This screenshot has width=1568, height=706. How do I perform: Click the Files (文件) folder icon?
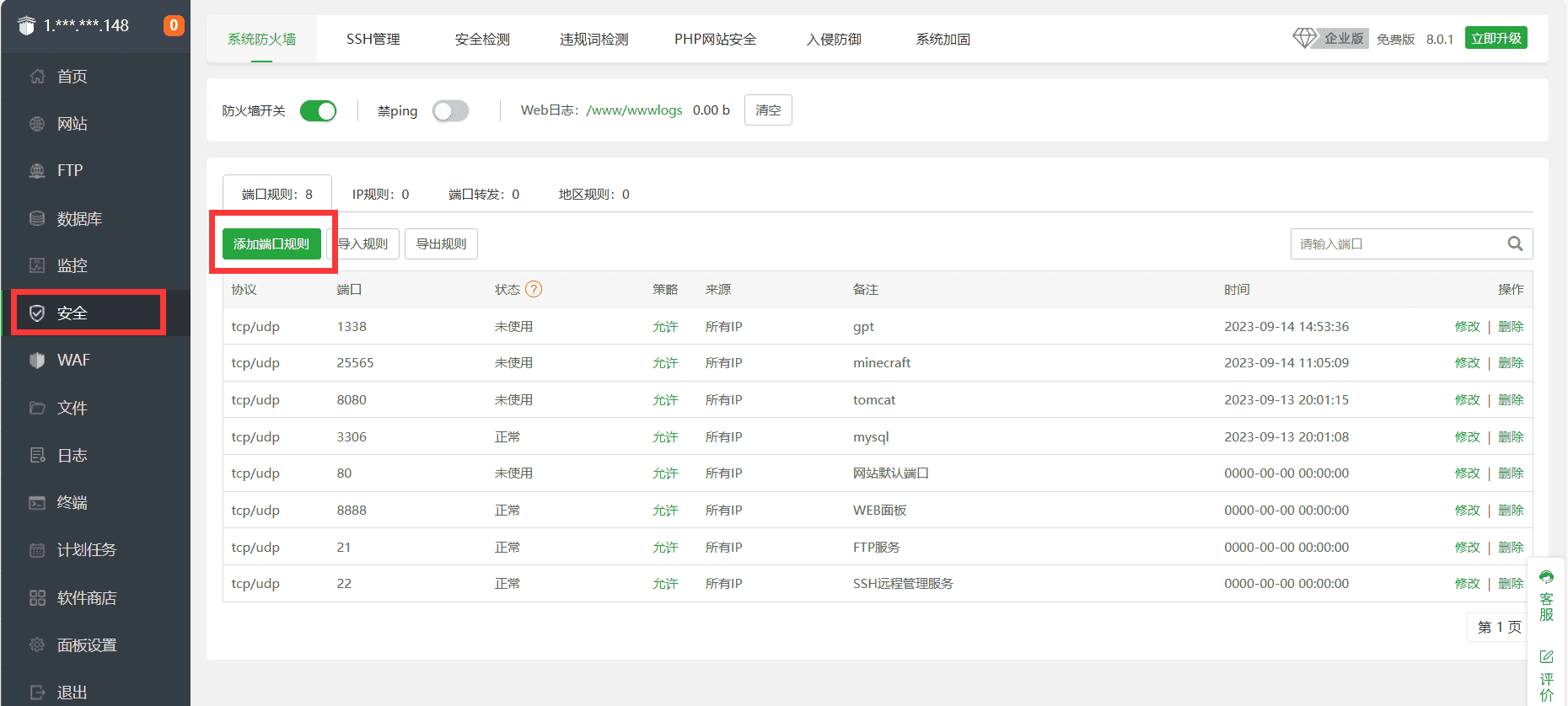pos(37,408)
